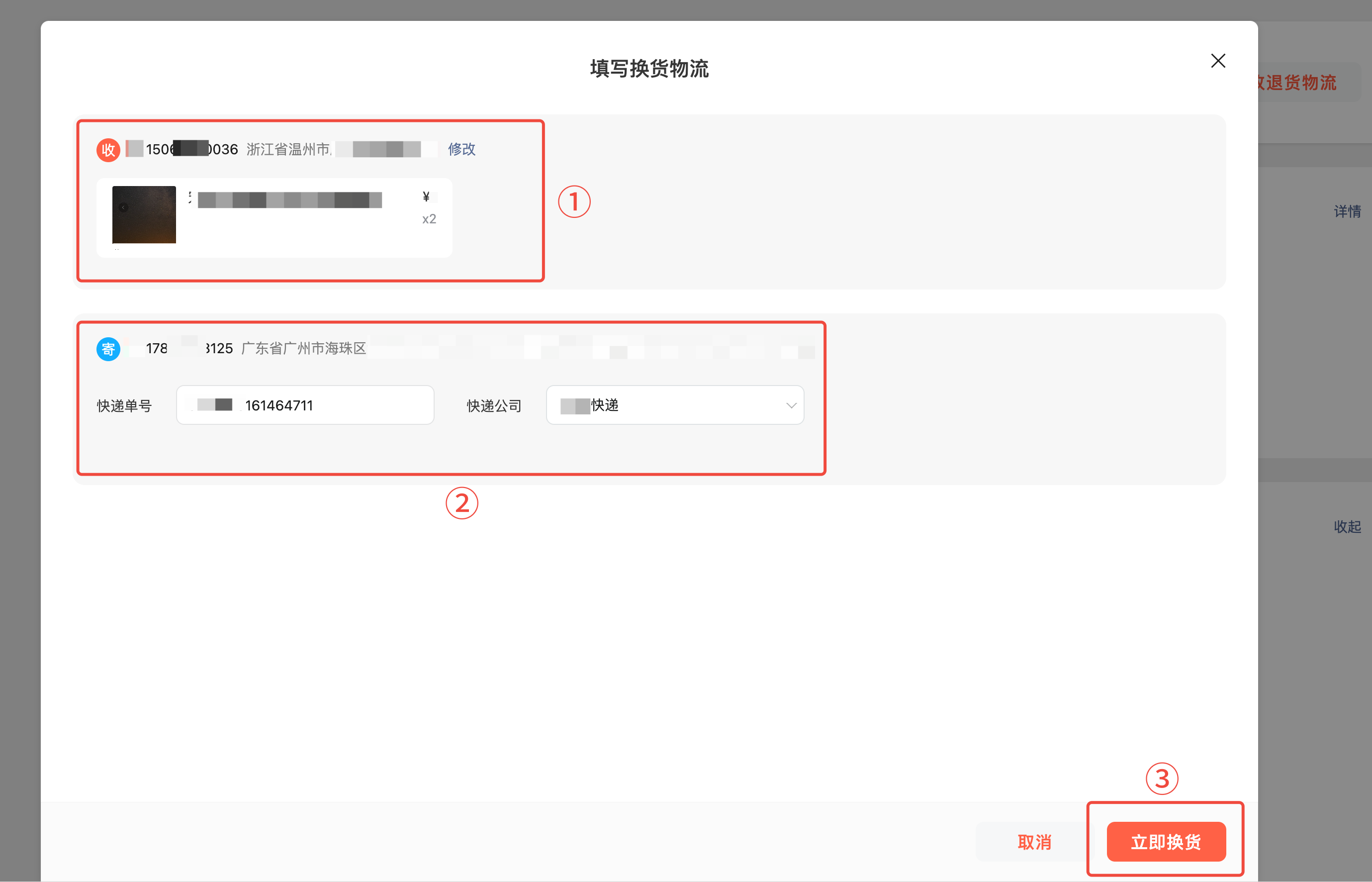
Task: Click the circled number ① annotation
Action: (574, 201)
